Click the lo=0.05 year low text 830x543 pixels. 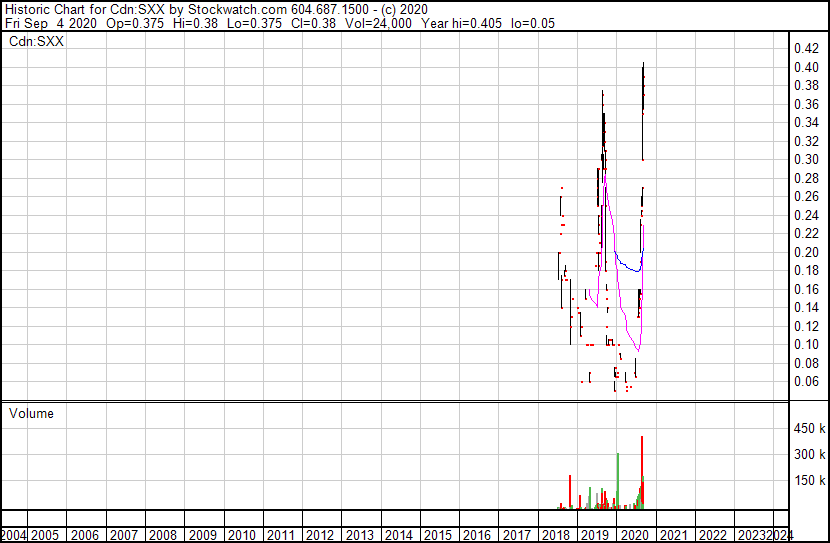[533, 23]
